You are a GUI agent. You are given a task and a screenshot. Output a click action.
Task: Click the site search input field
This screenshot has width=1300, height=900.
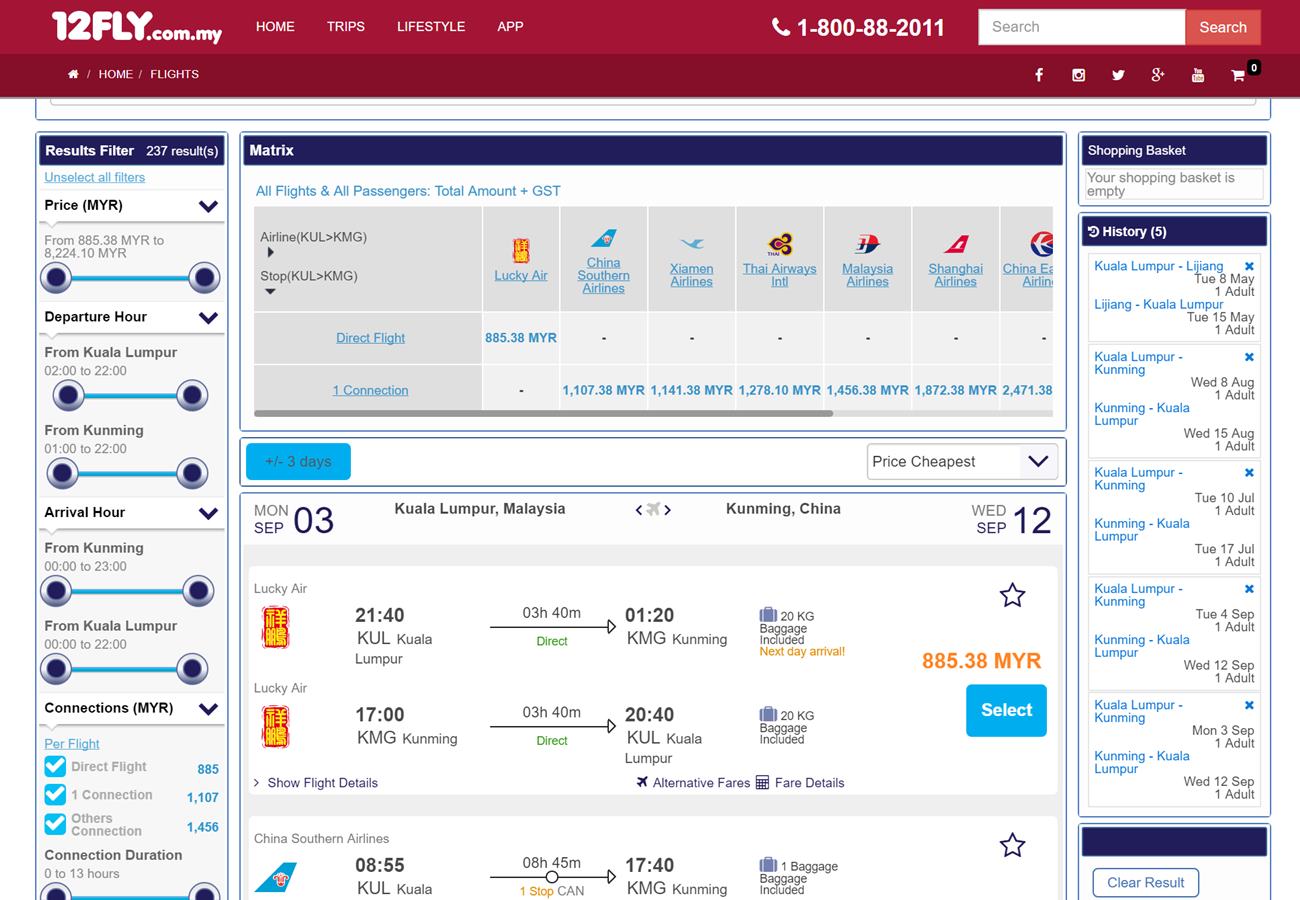tap(1082, 27)
